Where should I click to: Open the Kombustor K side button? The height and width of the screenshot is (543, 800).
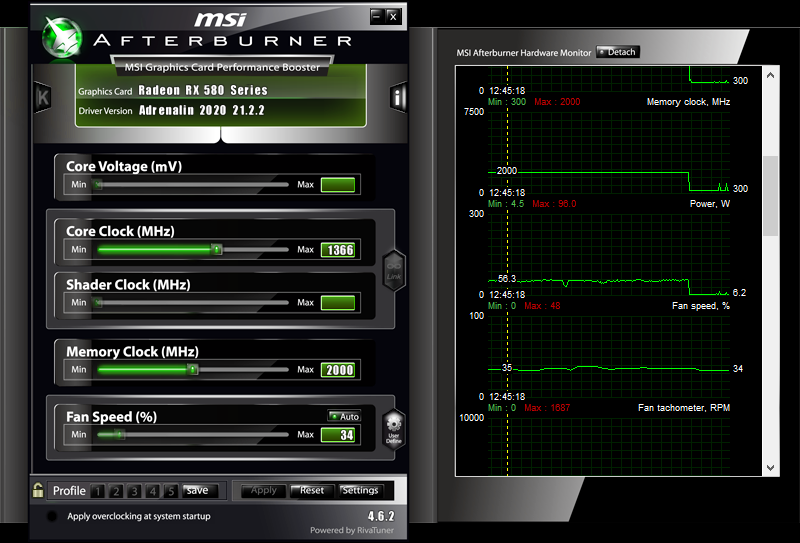[x=43, y=97]
